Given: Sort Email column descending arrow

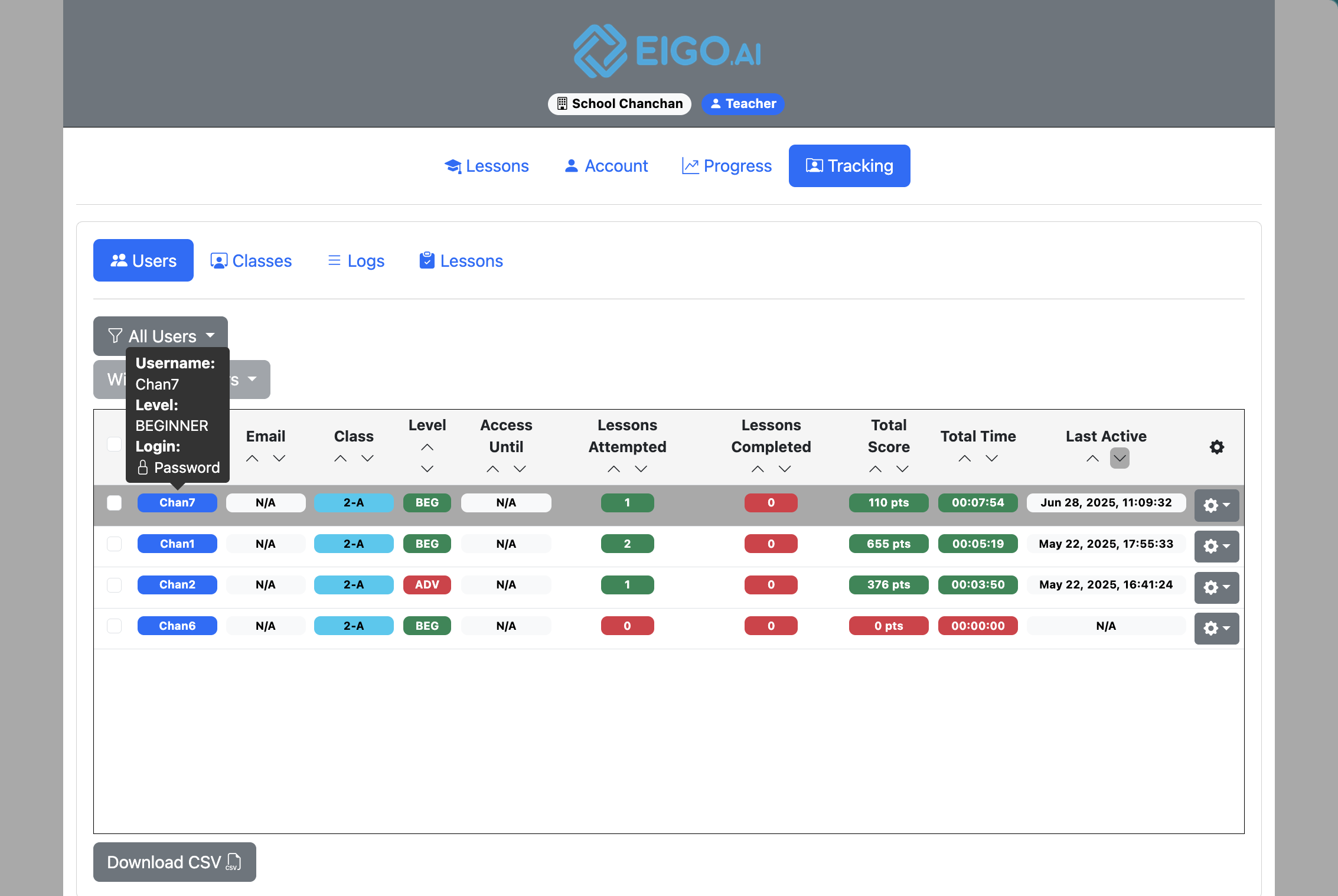Looking at the screenshot, I should (x=279, y=458).
